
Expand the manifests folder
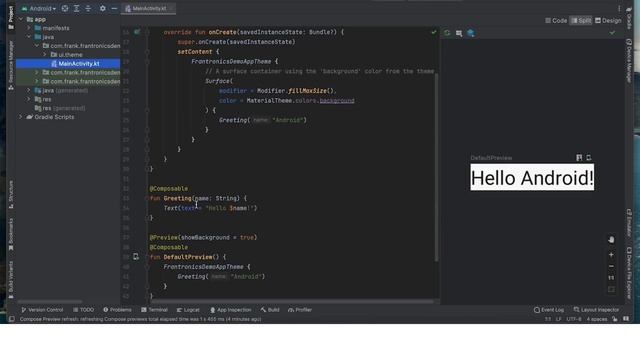pyautogui.click(x=29, y=28)
